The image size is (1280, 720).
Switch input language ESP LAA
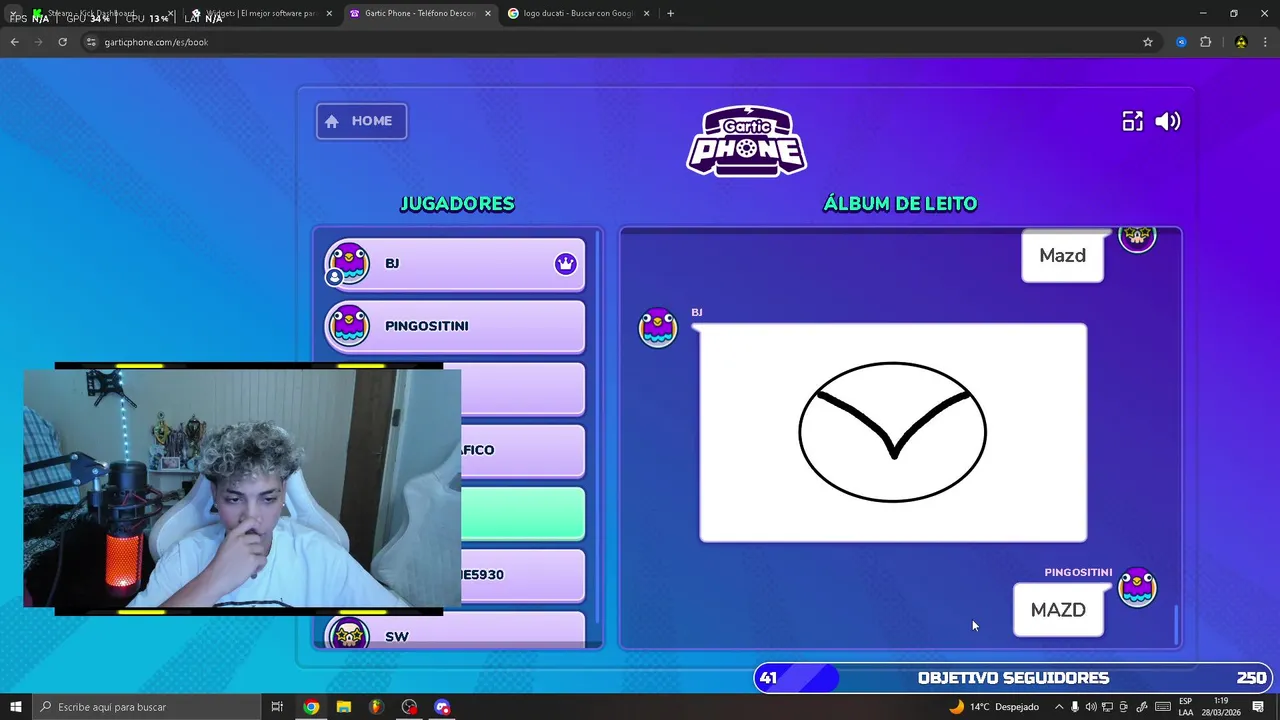click(x=1186, y=707)
